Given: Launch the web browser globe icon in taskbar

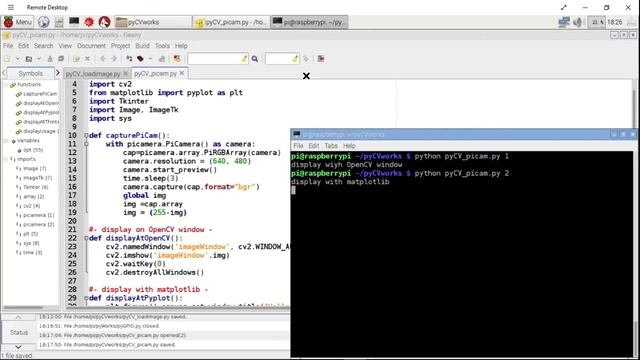Looking at the screenshot, I should click(43, 22).
